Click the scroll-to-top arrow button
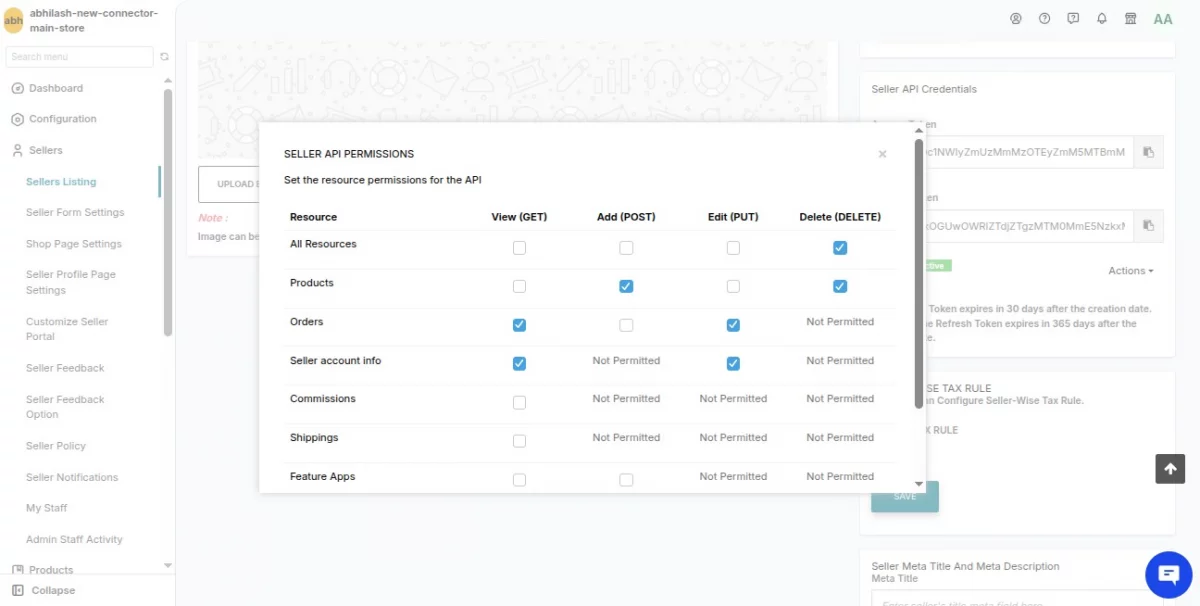 tap(1170, 469)
